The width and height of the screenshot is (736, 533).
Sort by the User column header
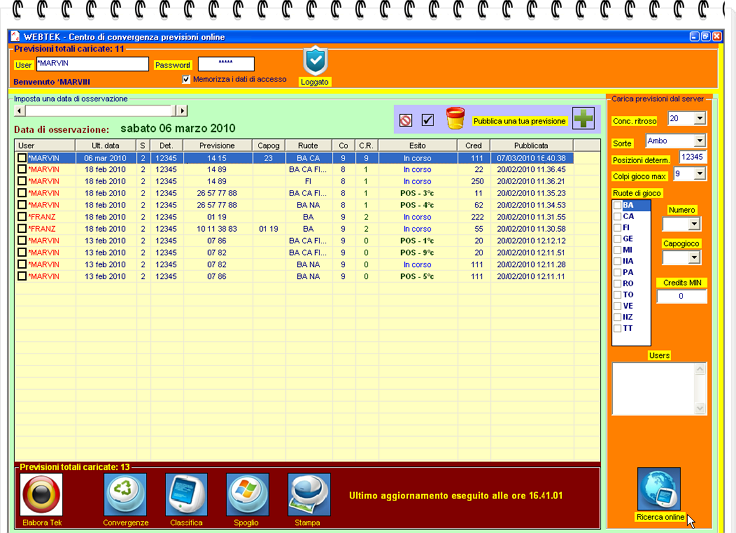45,145
